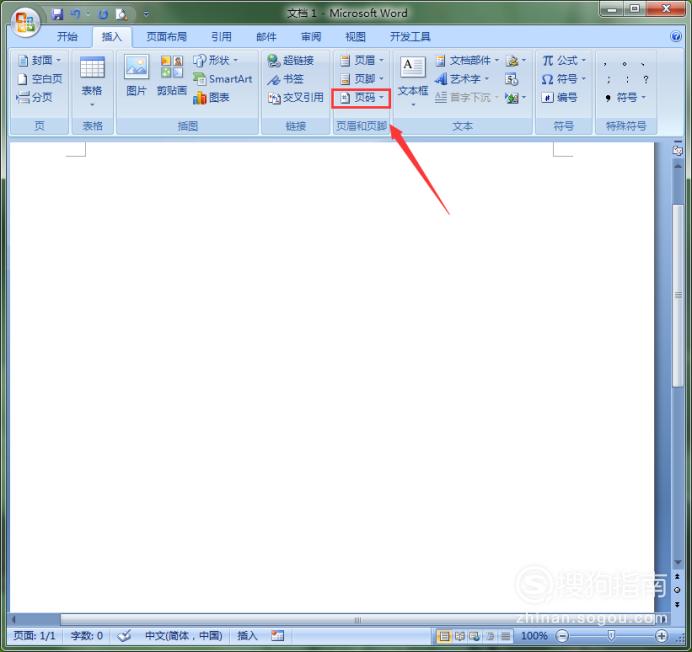Go to the 审阅 tab
Image resolution: width=692 pixels, height=652 pixels.
pyautogui.click(x=311, y=37)
